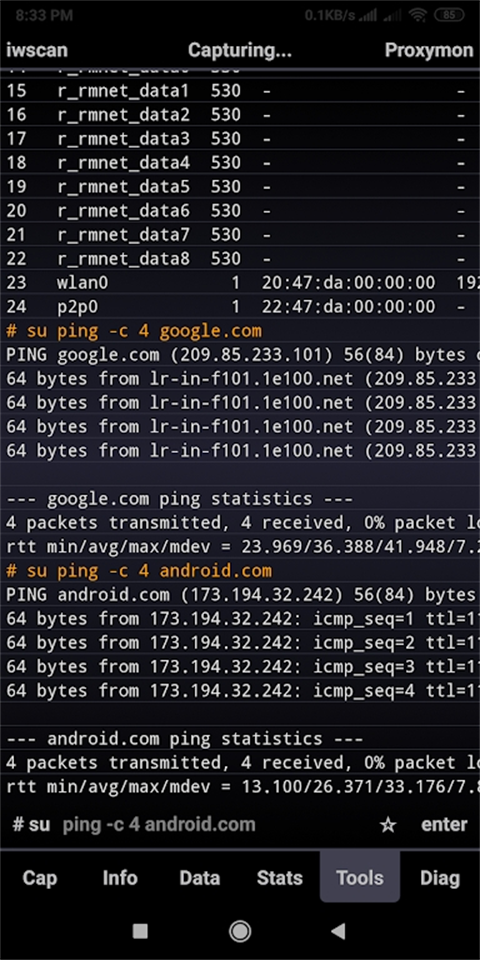Focus the ping command input field
Viewport: 480px width, 960px height.
tap(214, 825)
